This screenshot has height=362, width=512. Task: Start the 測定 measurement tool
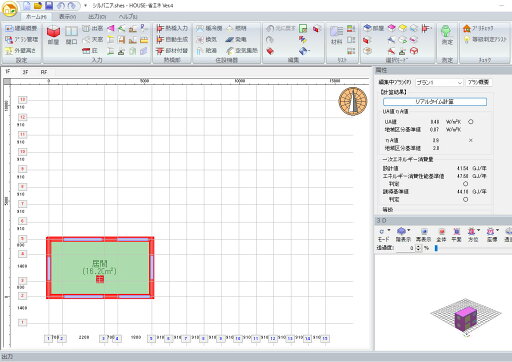[x=447, y=35]
